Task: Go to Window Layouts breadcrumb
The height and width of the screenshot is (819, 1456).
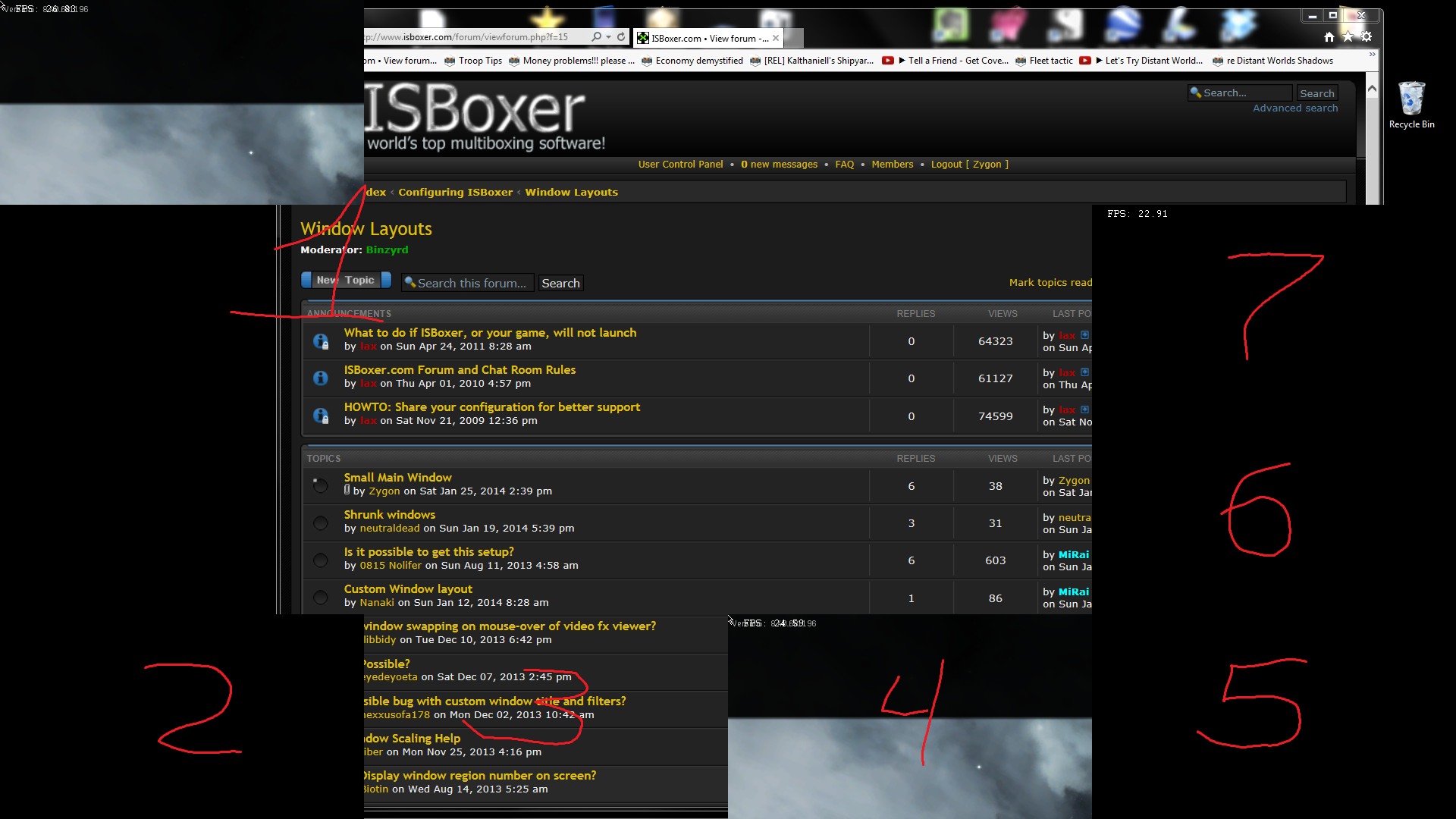Action: [571, 193]
